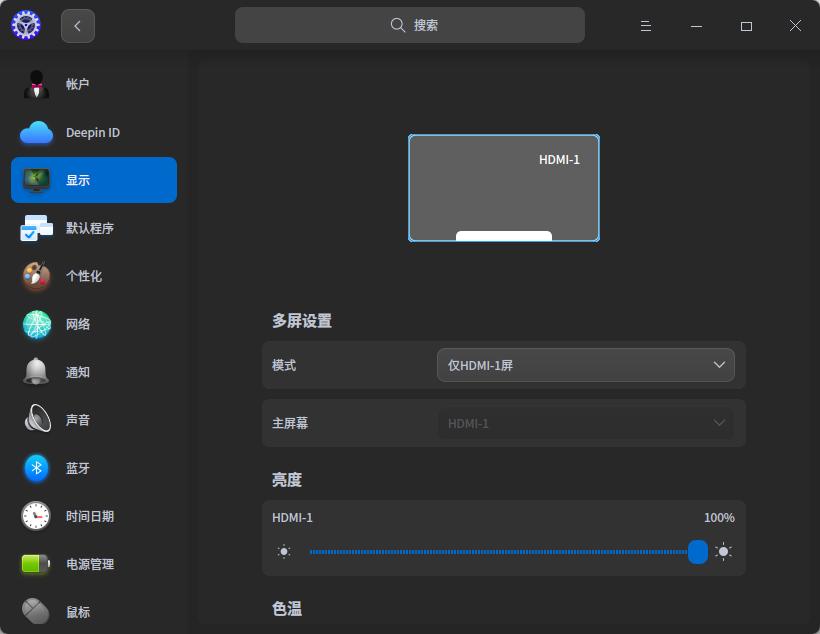Open the 通知 notification bell icon
The height and width of the screenshot is (634, 820).
tap(36, 372)
